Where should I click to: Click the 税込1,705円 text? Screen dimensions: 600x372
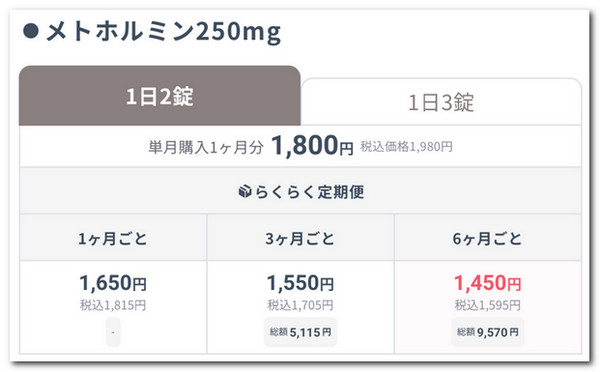pyautogui.click(x=300, y=305)
